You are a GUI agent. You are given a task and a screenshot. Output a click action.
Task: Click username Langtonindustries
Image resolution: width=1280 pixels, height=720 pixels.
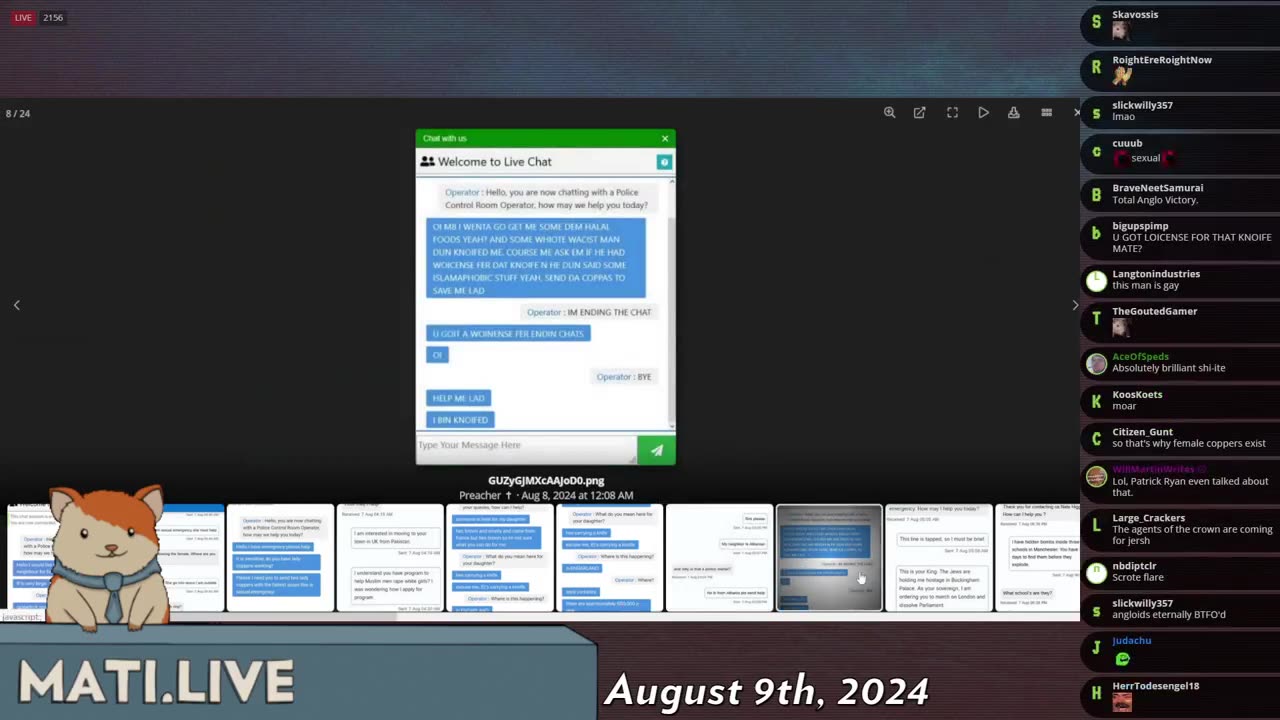pos(1156,274)
